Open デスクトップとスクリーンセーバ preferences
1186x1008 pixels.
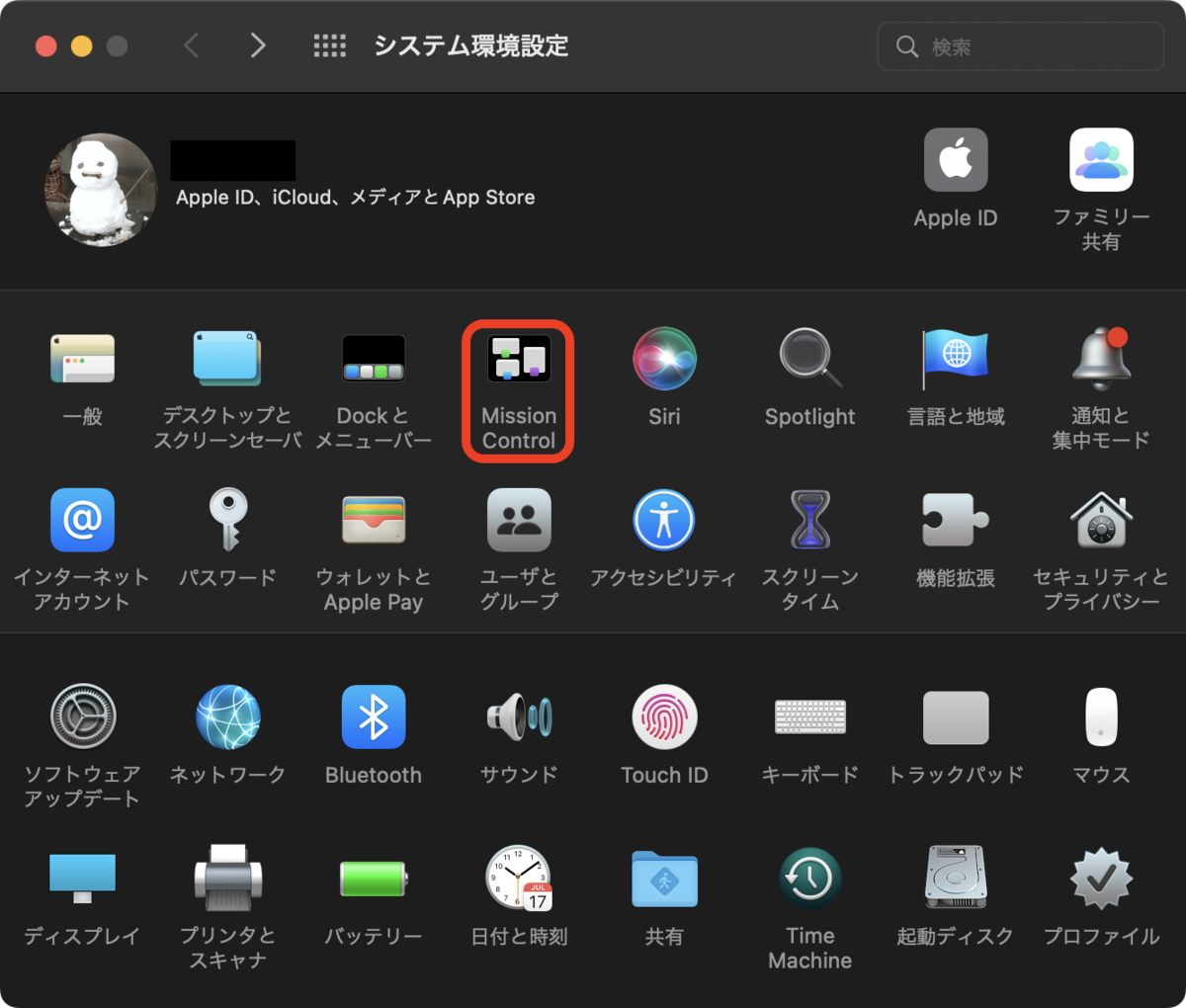(227, 359)
